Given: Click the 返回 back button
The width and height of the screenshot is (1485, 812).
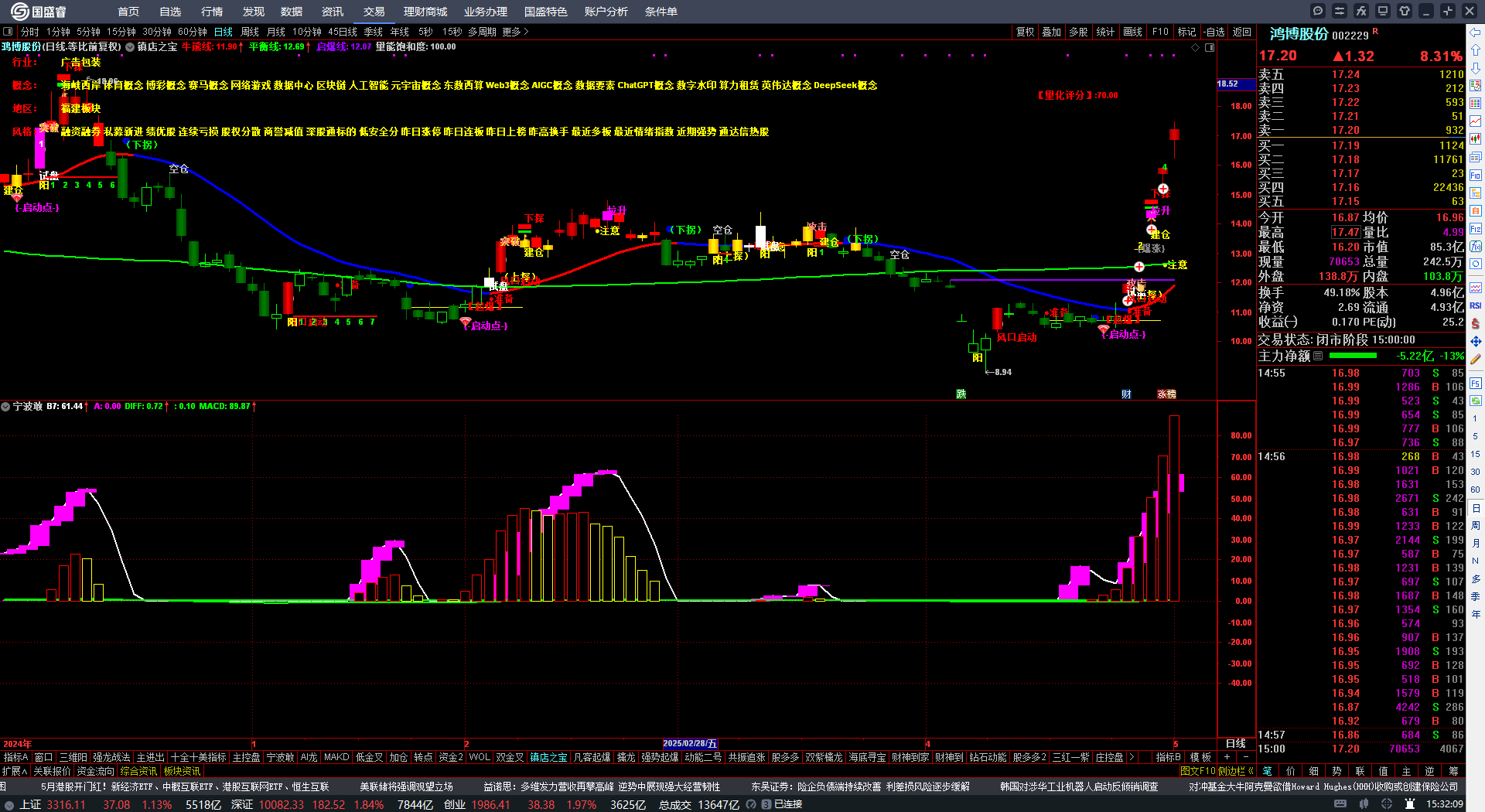Looking at the screenshot, I should [x=1242, y=32].
